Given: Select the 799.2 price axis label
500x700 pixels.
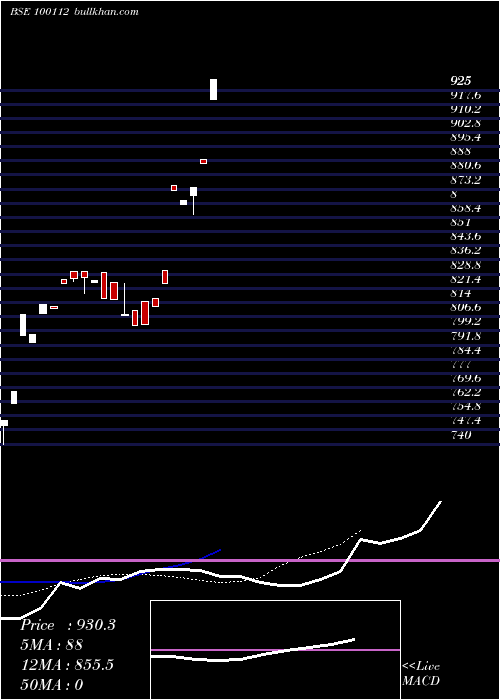Looking at the screenshot, I should [x=466, y=321].
